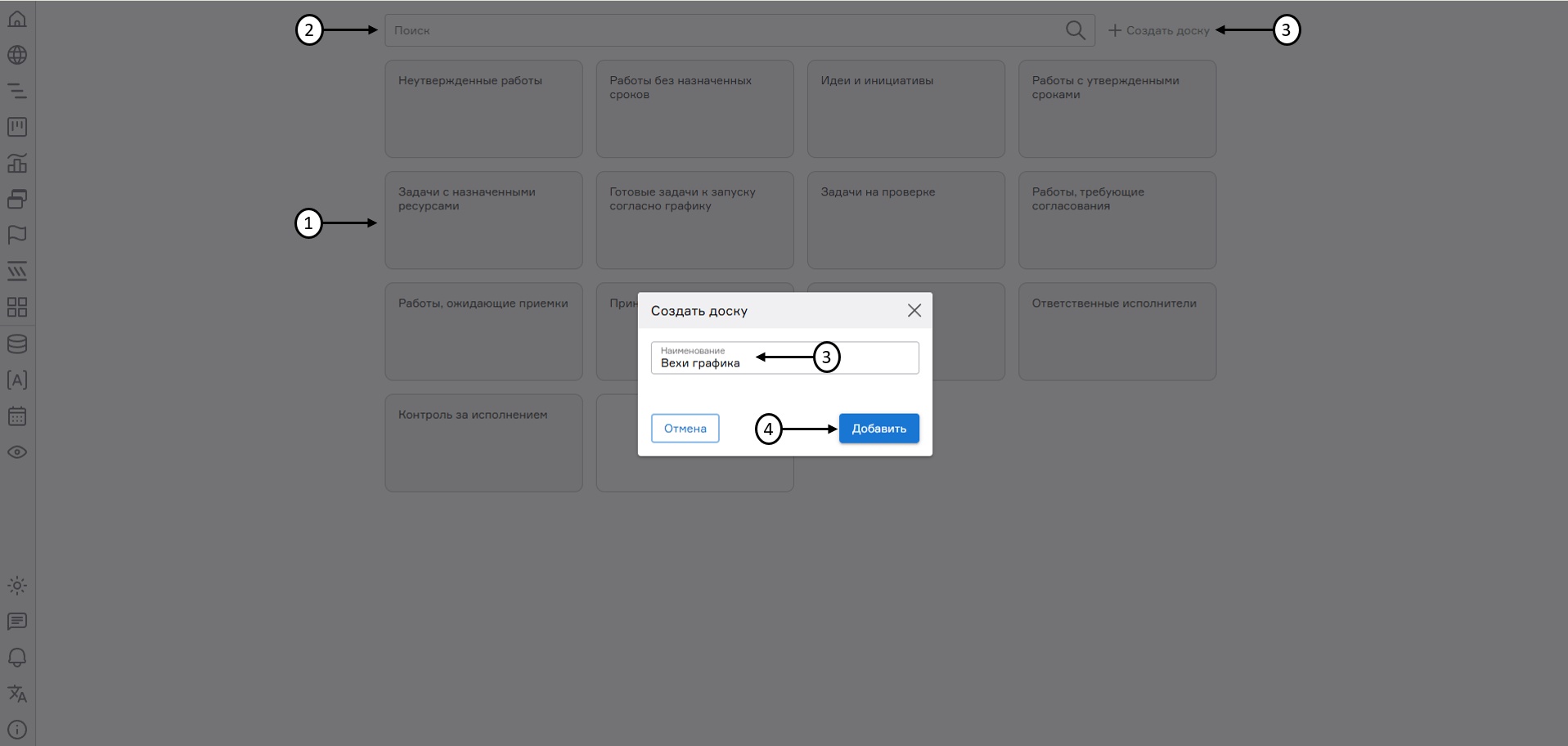Image resolution: width=1568 pixels, height=746 pixels.
Task: Select the kanban board icon in sidebar
Action: (x=17, y=127)
